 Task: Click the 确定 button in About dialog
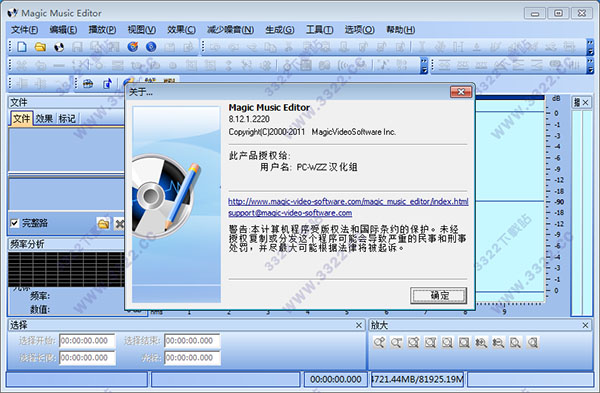pos(439,295)
